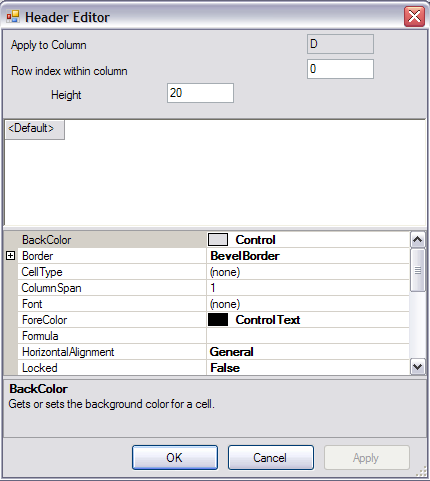Click the OK button
Screen dimensions: 430x481
point(175,458)
